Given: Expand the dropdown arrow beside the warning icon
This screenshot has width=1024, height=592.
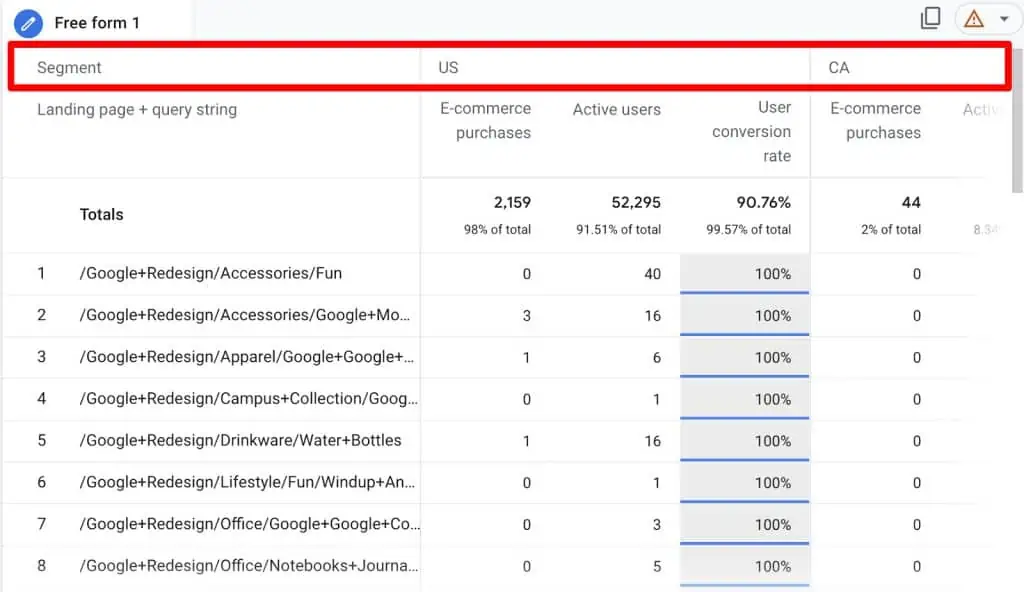Looking at the screenshot, I should click(1006, 18).
